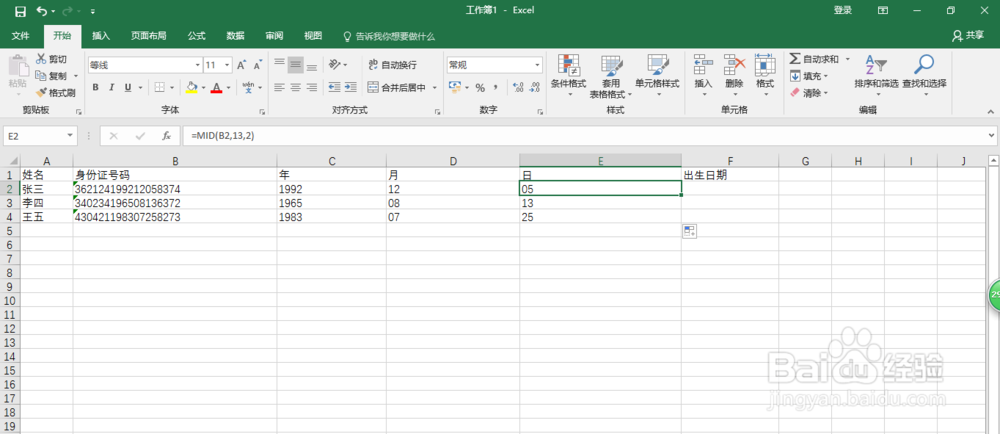1000x434 pixels.
Task: Open 单元格样式 cell styles
Action: pos(657,75)
